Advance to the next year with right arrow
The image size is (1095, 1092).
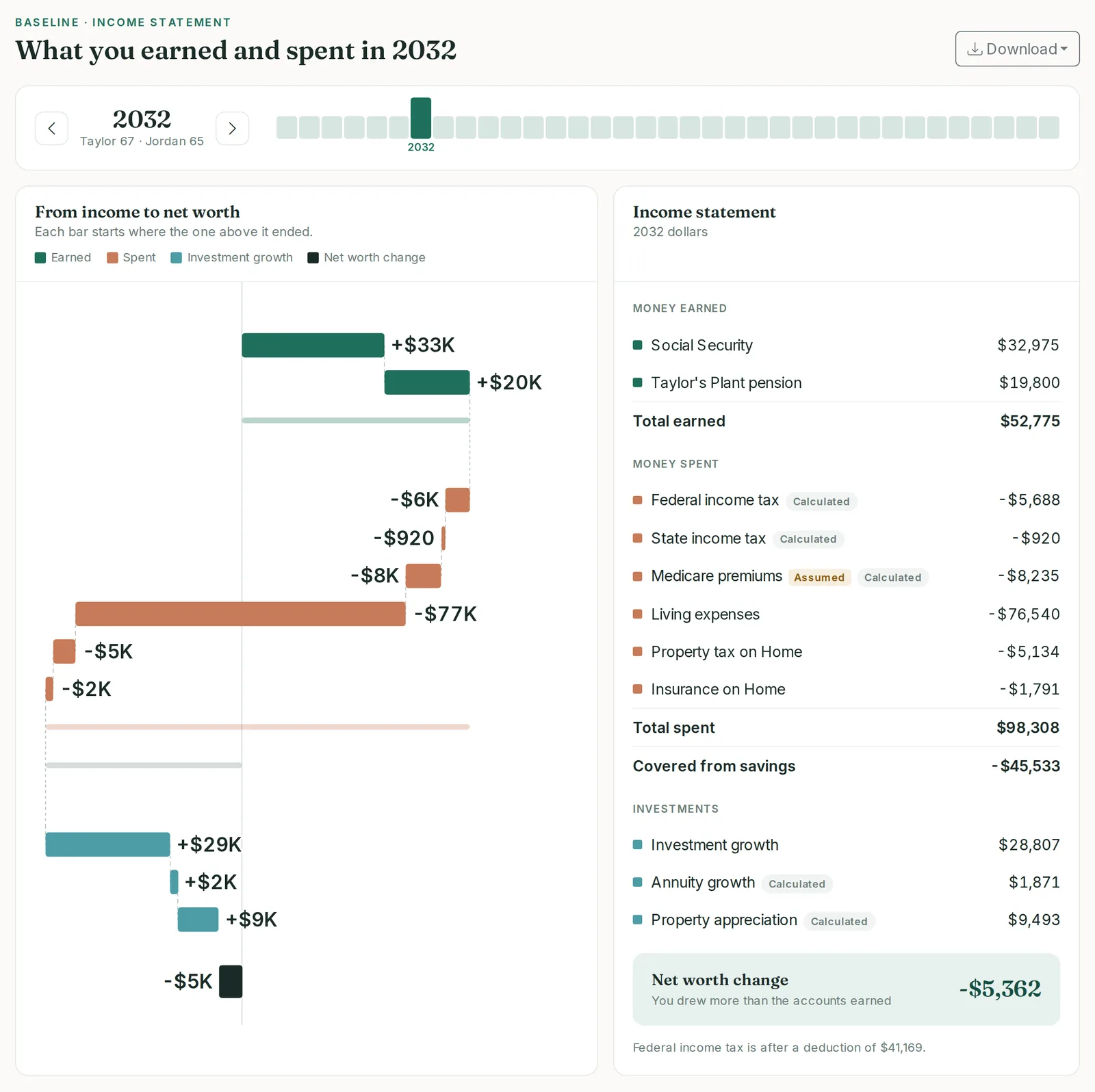pos(232,129)
